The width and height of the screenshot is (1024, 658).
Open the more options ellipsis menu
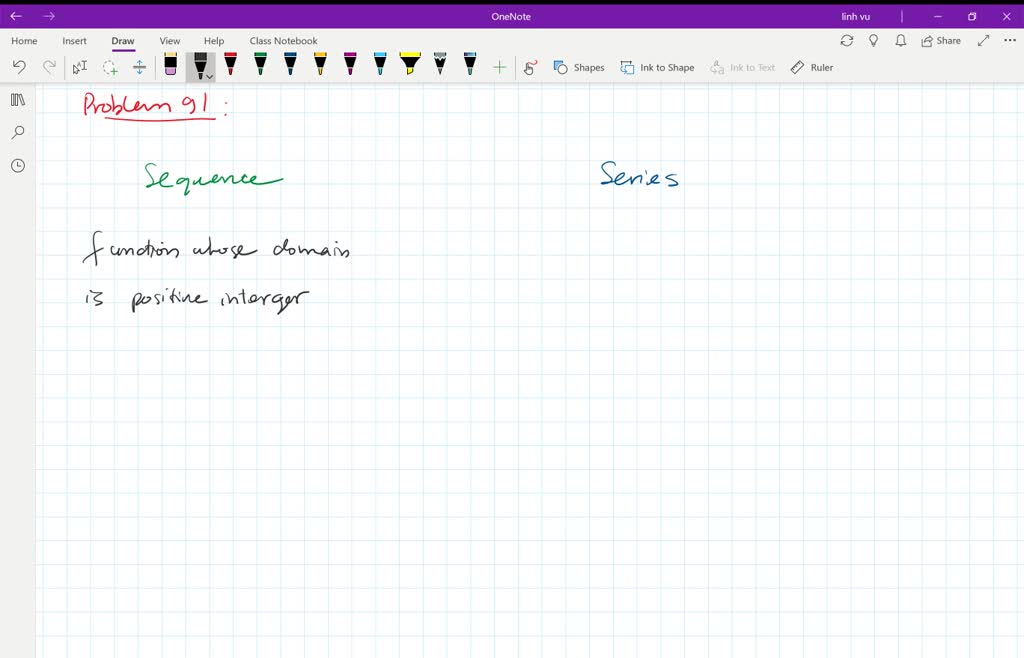1010,40
